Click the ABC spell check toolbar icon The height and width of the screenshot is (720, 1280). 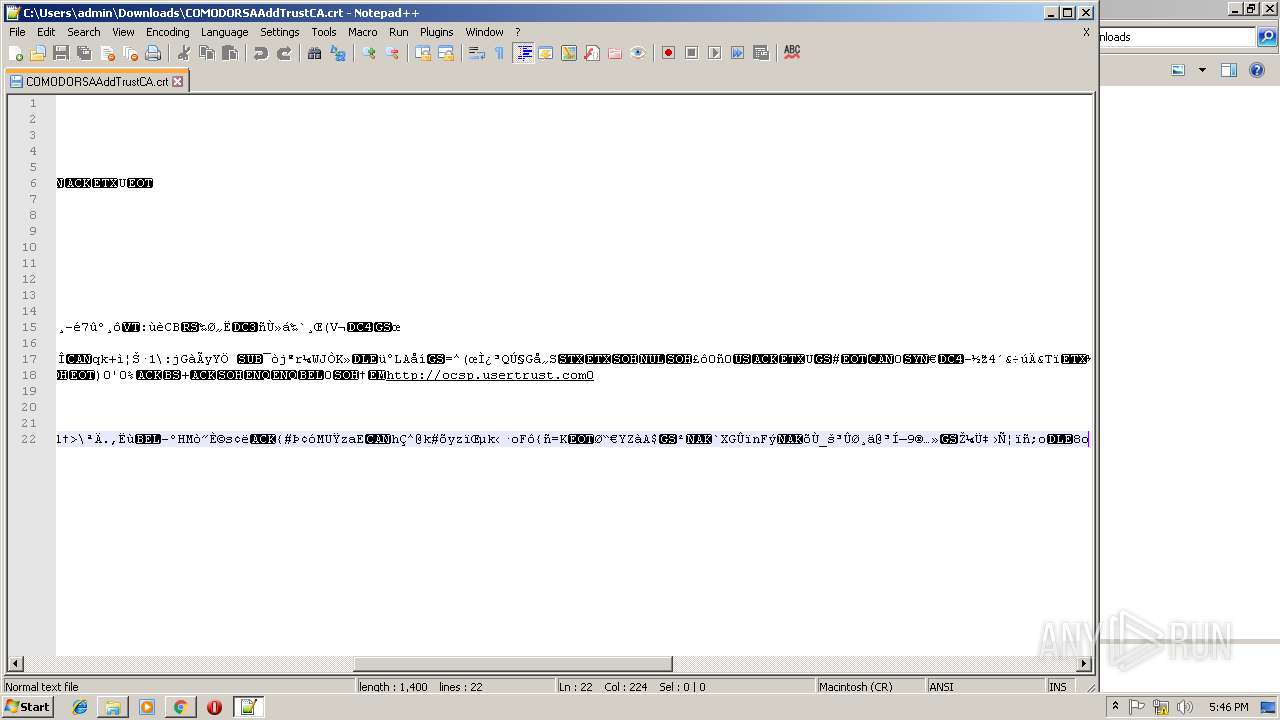[x=792, y=53]
